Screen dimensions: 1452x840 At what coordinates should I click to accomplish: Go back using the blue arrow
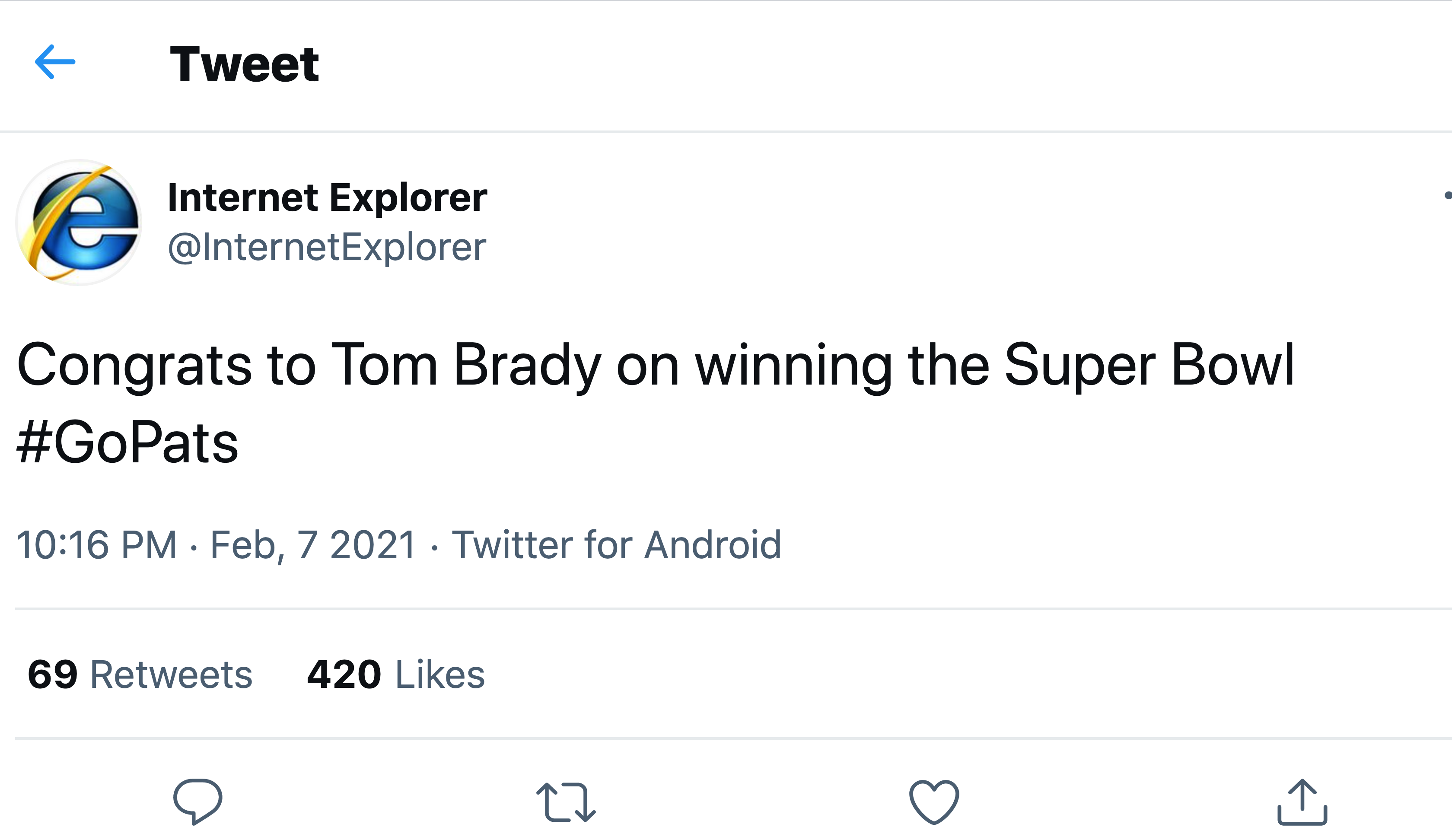[x=55, y=62]
